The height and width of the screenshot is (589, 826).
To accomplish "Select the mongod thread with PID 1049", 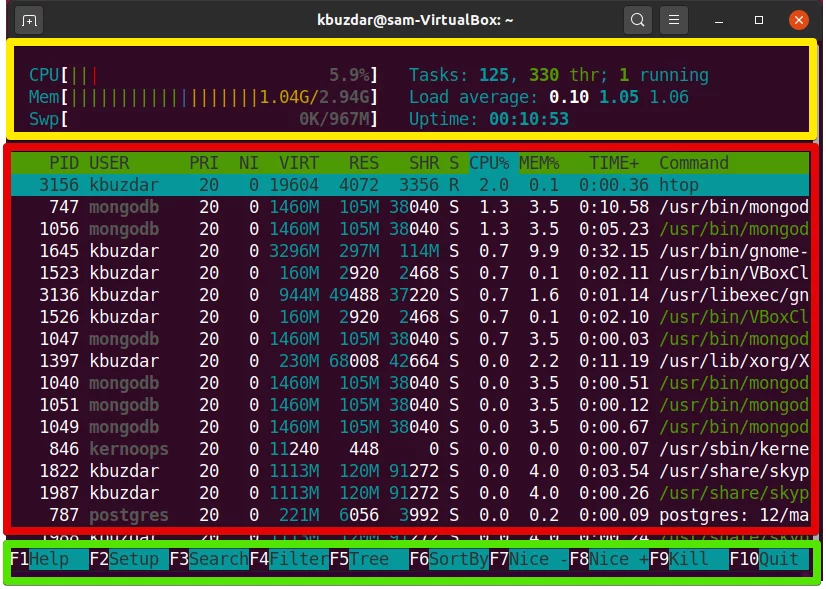I will pos(410,427).
